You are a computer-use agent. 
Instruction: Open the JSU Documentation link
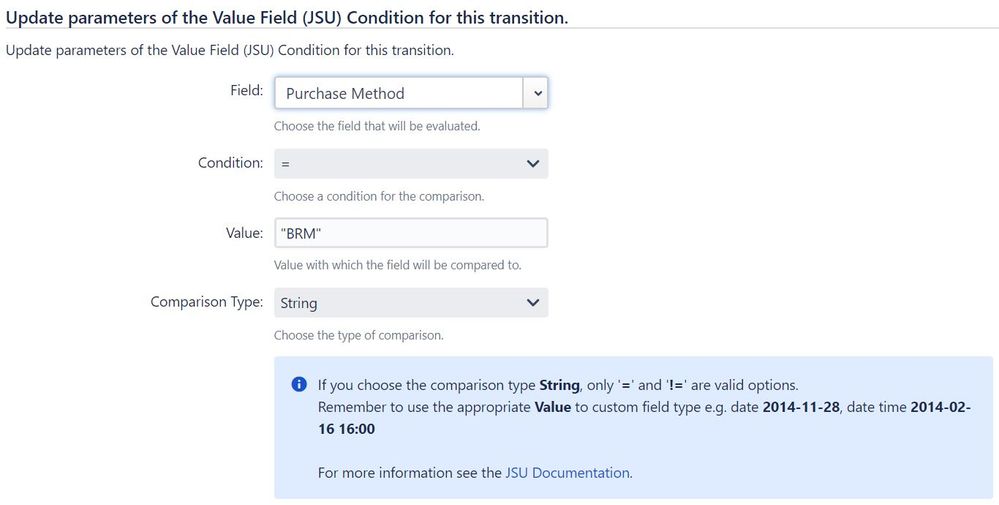(567, 473)
